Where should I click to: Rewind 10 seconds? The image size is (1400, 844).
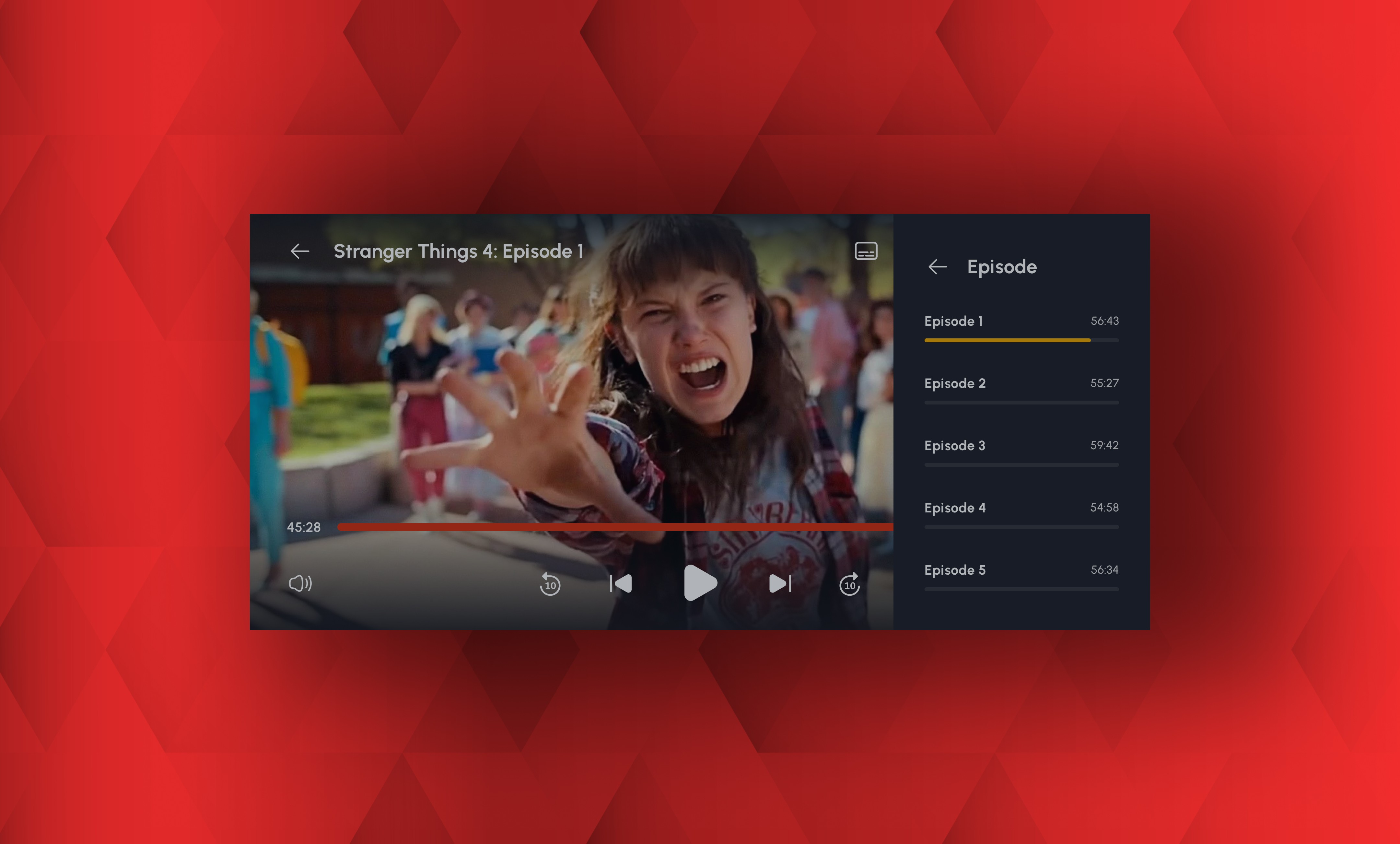[x=550, y=584]
